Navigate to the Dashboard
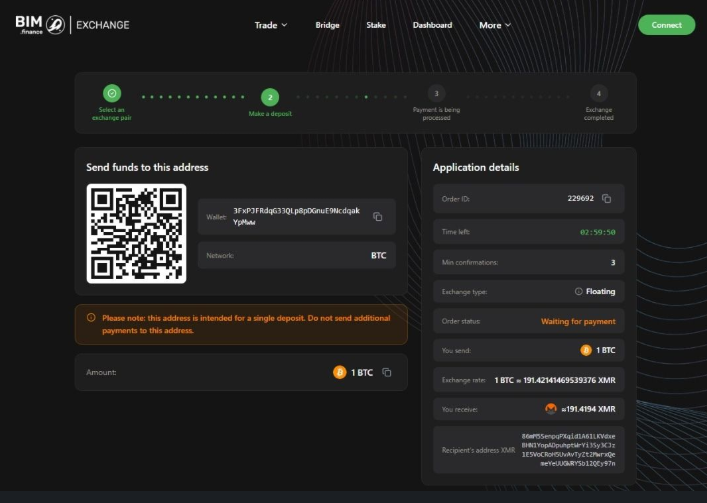 432,25
